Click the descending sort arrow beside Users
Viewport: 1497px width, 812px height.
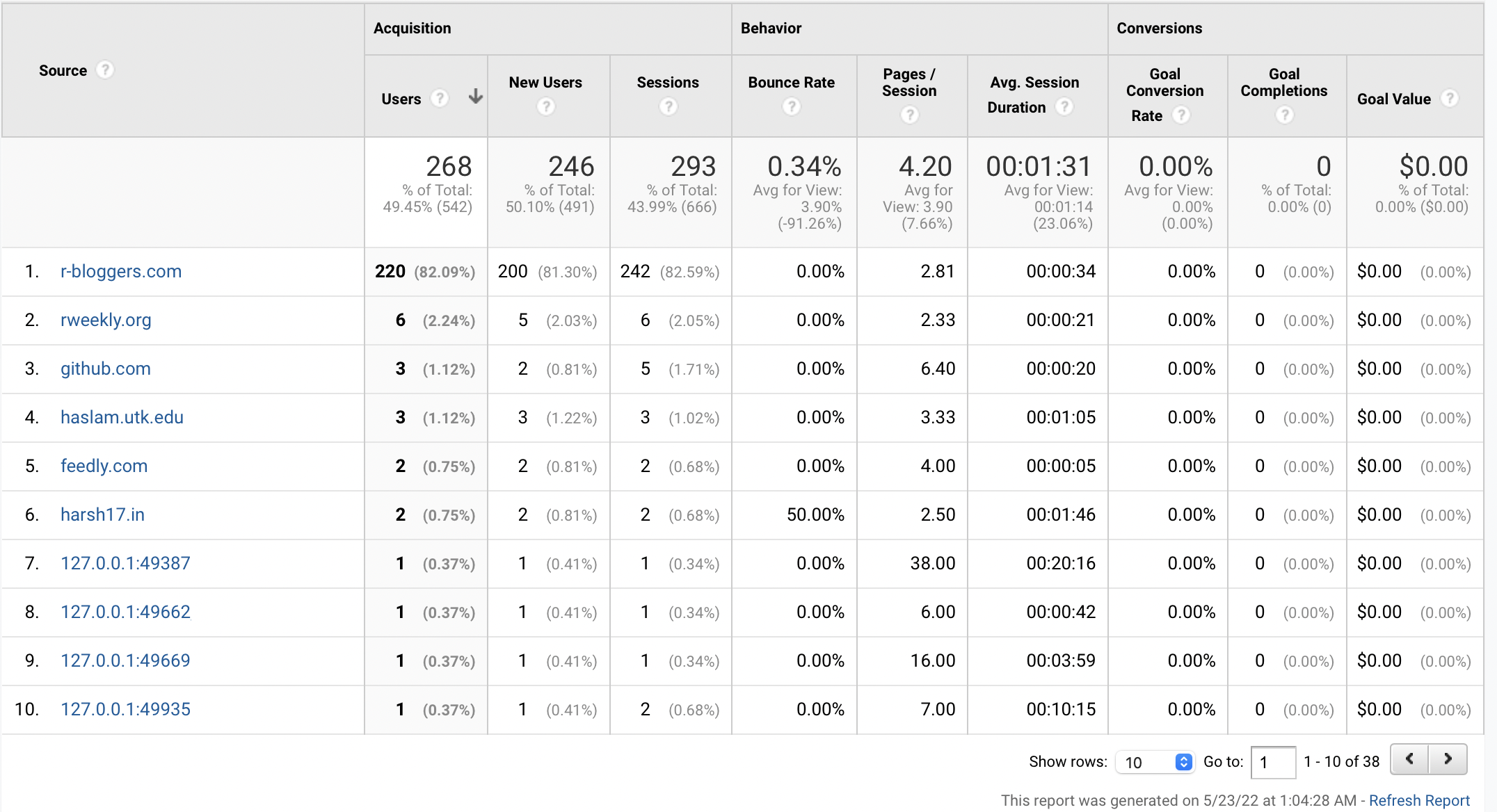pos(476,97)
